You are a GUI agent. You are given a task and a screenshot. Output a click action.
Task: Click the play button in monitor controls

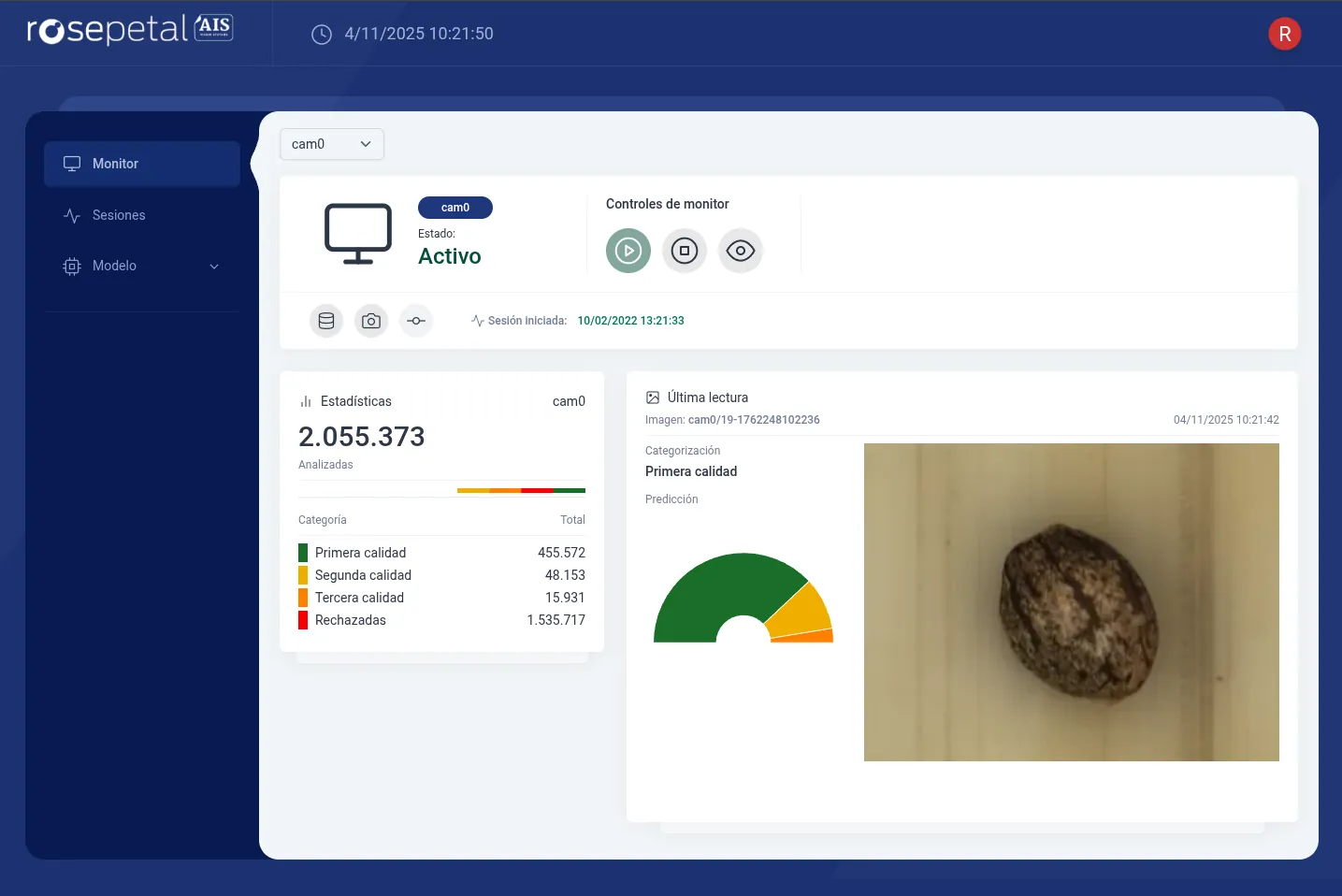coord(628,251)
